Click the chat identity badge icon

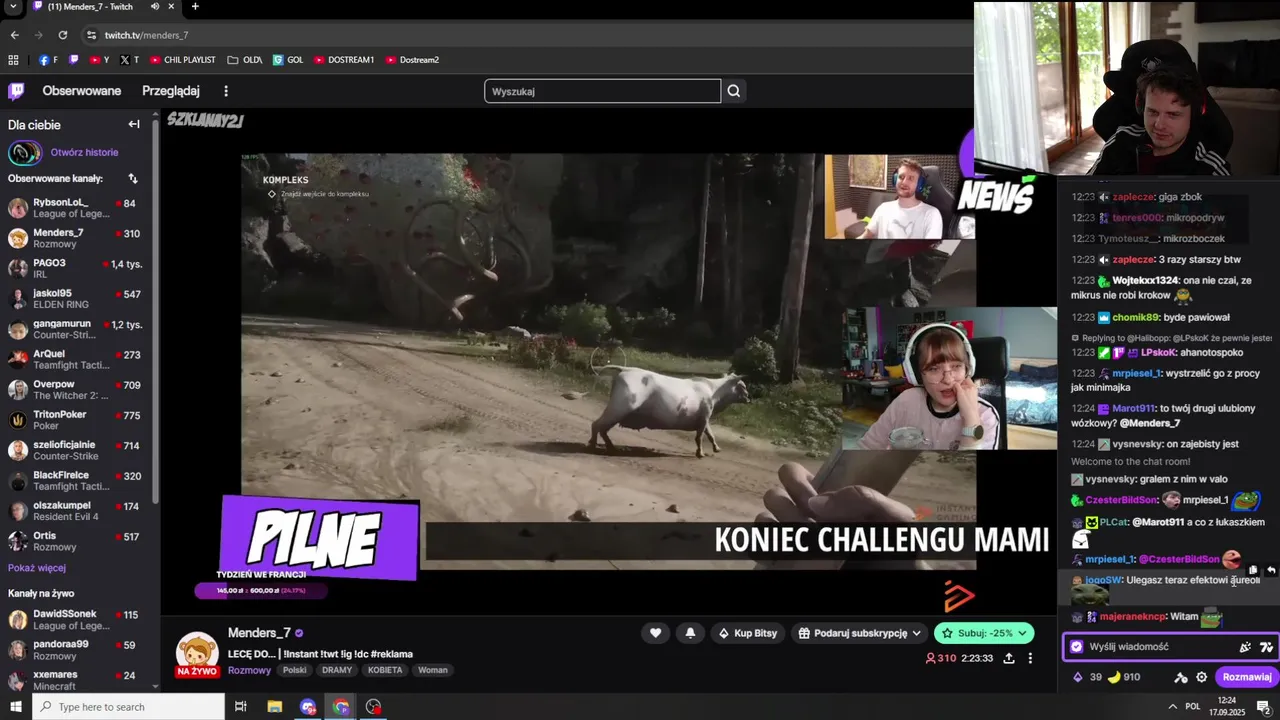(1076, 647)
